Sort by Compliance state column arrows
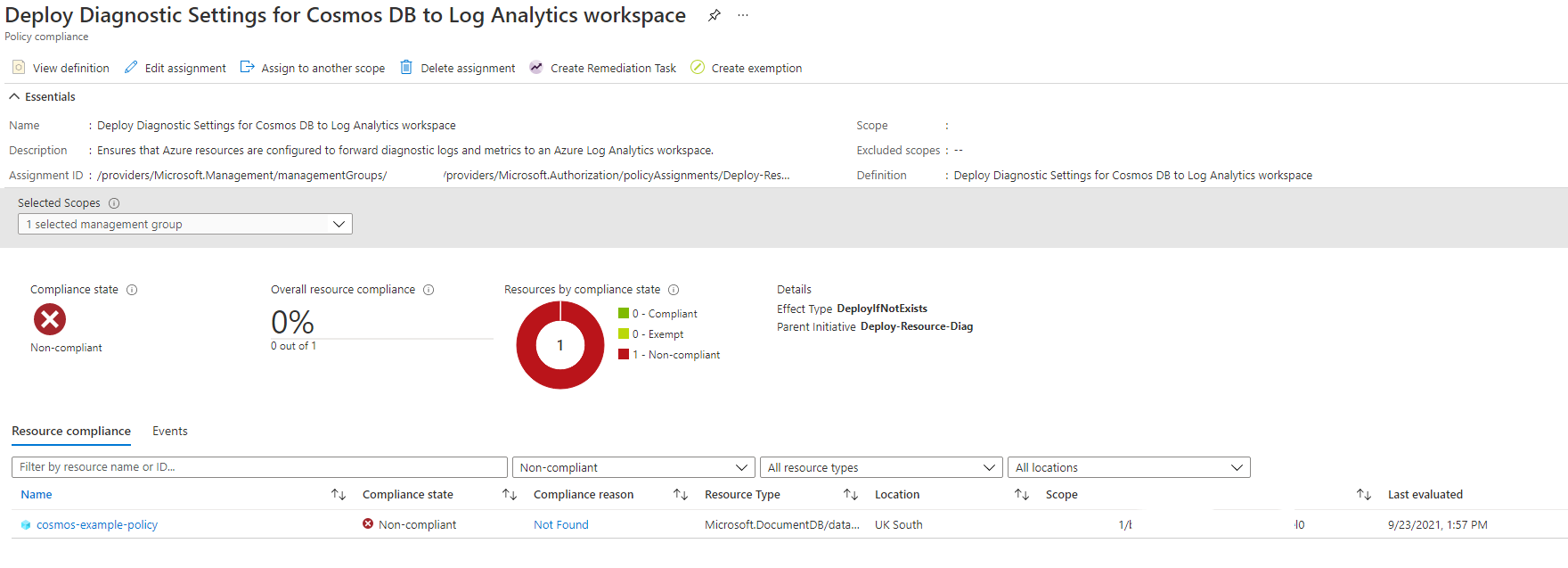This screenshot has height=568, width=1568. (x=510, y=495)
